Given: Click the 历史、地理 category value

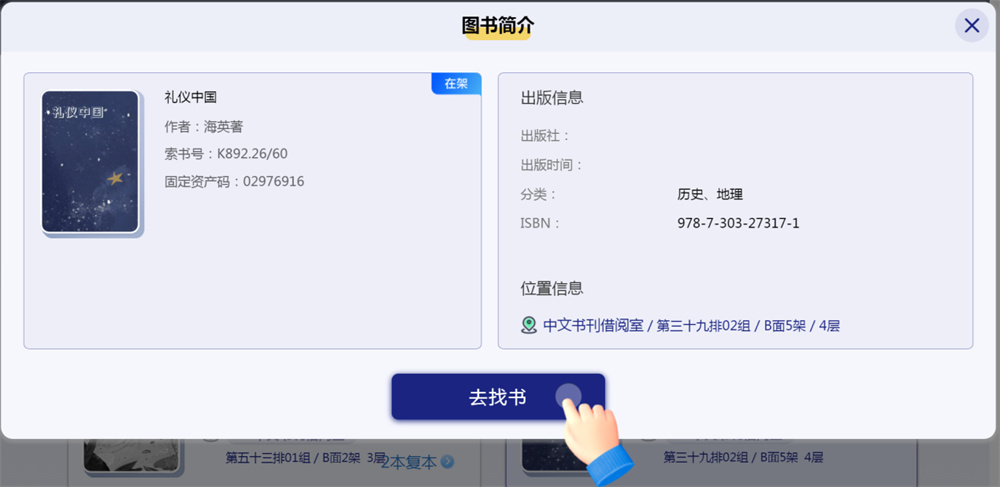Looking at the screenshot, I should (710, 195).
